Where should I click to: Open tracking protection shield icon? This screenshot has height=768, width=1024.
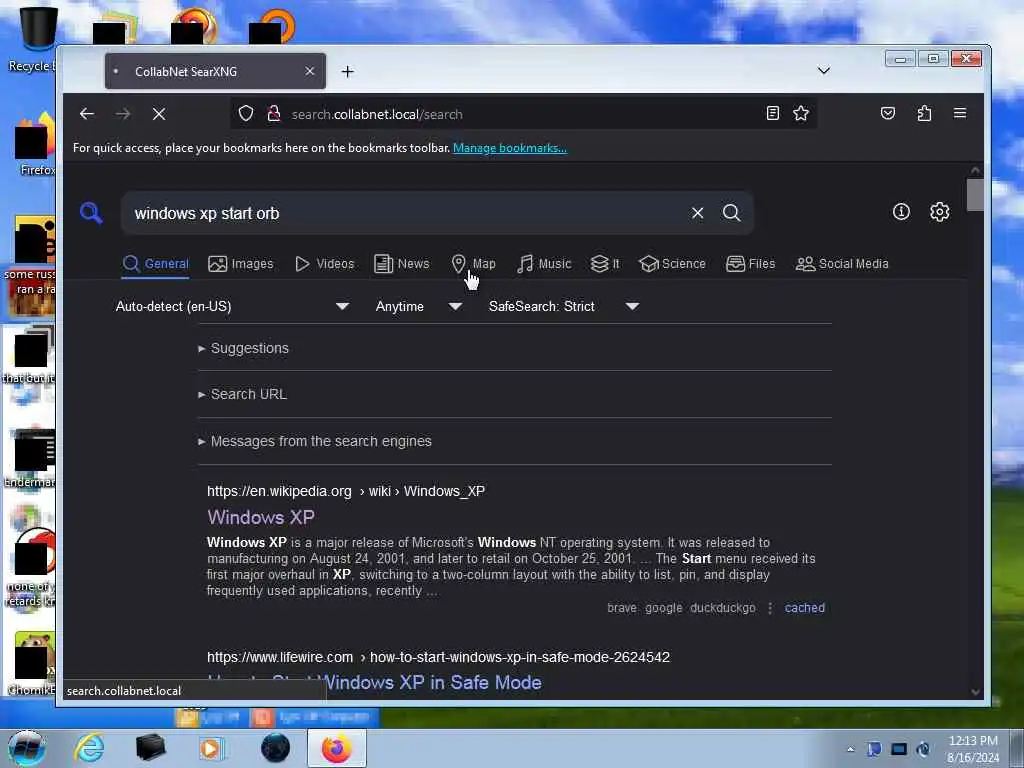[246, 114]
